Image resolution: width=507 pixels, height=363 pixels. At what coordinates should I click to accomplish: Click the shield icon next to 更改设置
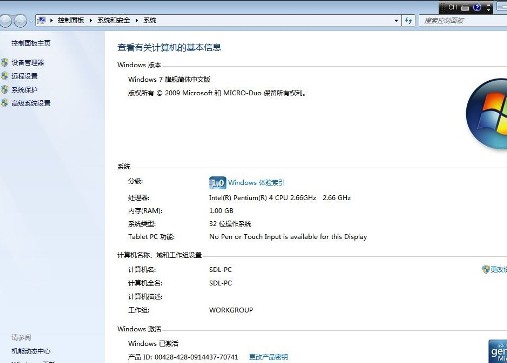tap(486, 269)
